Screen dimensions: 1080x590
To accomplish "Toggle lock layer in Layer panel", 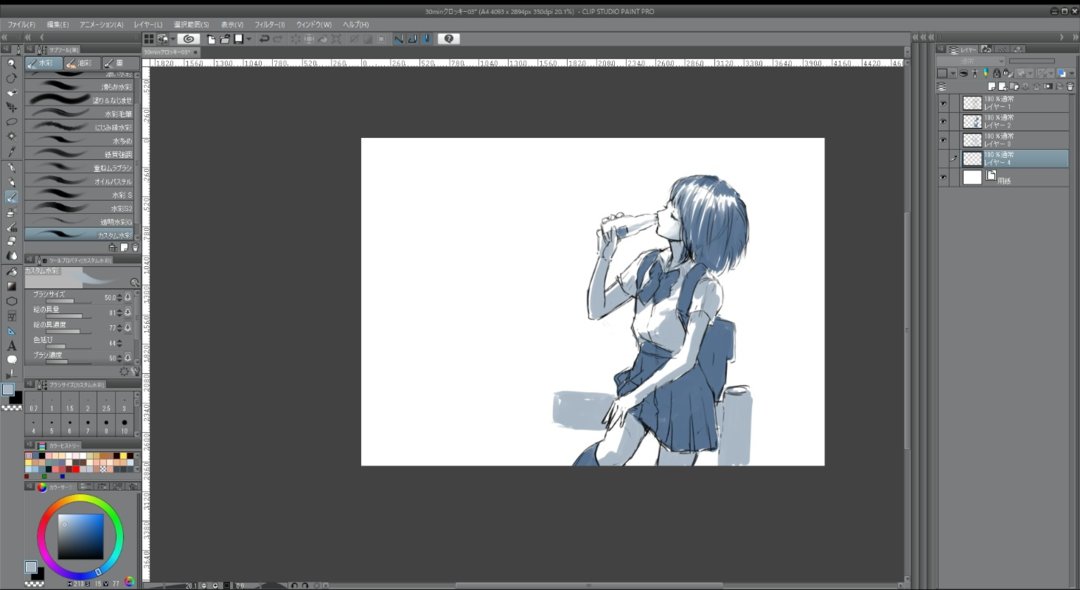I will (997, 73).
